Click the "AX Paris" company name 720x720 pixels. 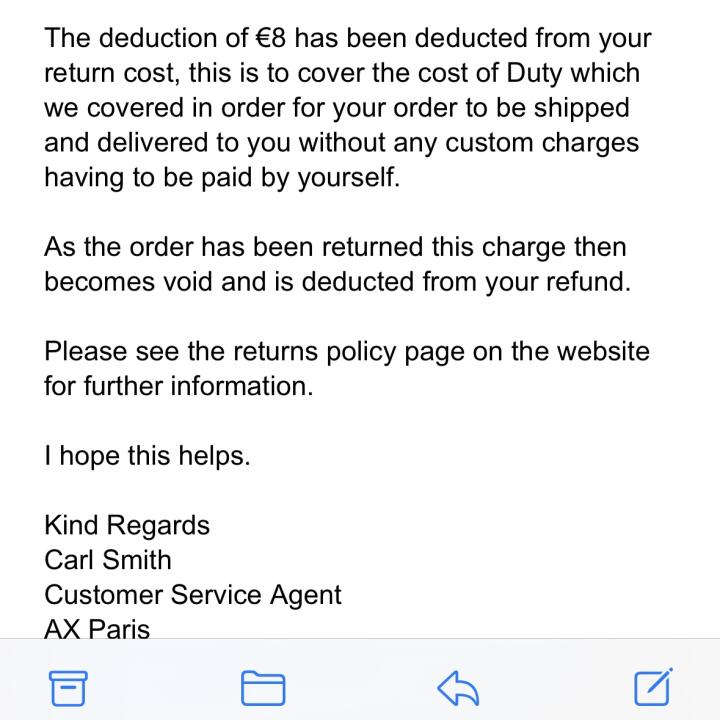pyautogui.click(x=97, y=628)
